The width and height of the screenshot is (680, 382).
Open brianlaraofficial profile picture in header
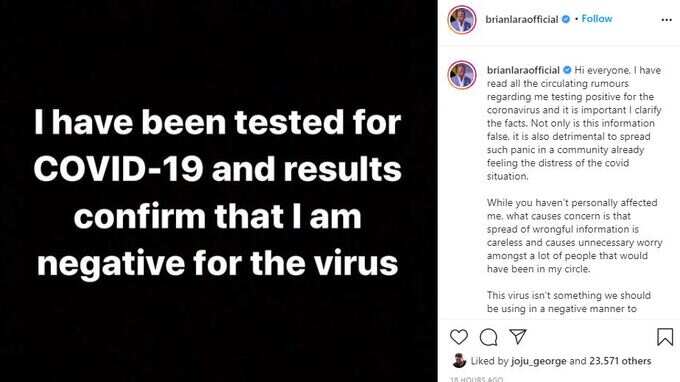(x=462, y=20)
